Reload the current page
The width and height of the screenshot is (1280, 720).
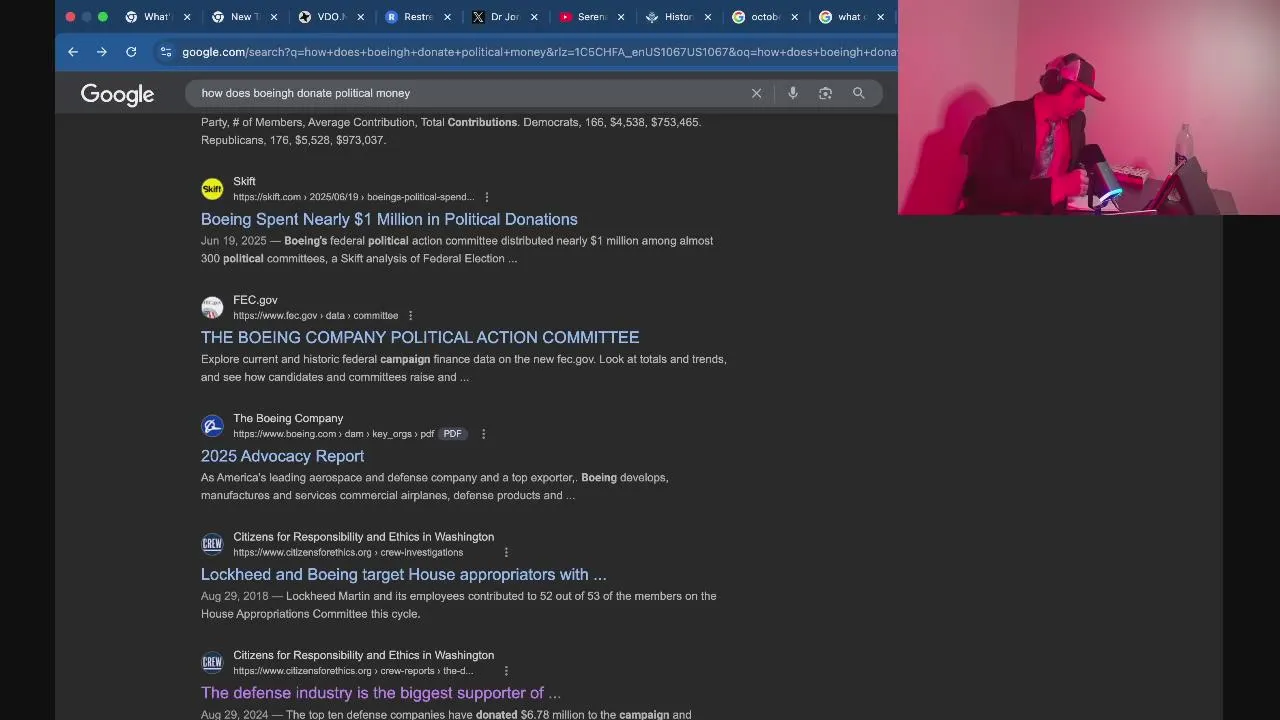point(131,52)
